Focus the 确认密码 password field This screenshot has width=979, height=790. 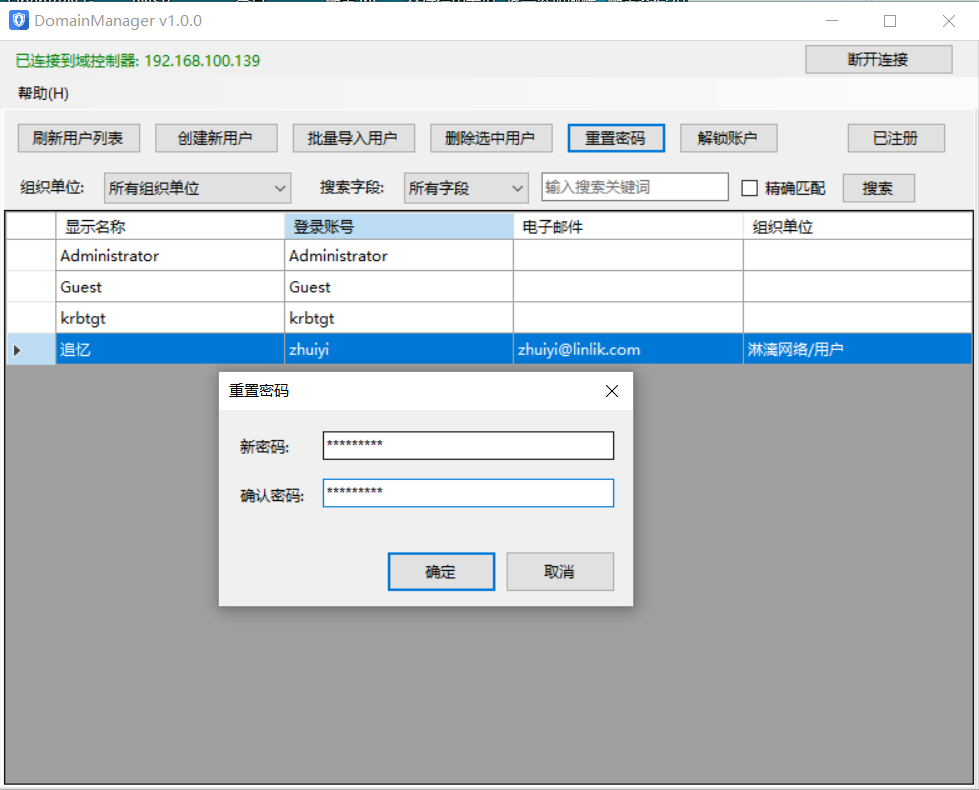tap(468, 493)
